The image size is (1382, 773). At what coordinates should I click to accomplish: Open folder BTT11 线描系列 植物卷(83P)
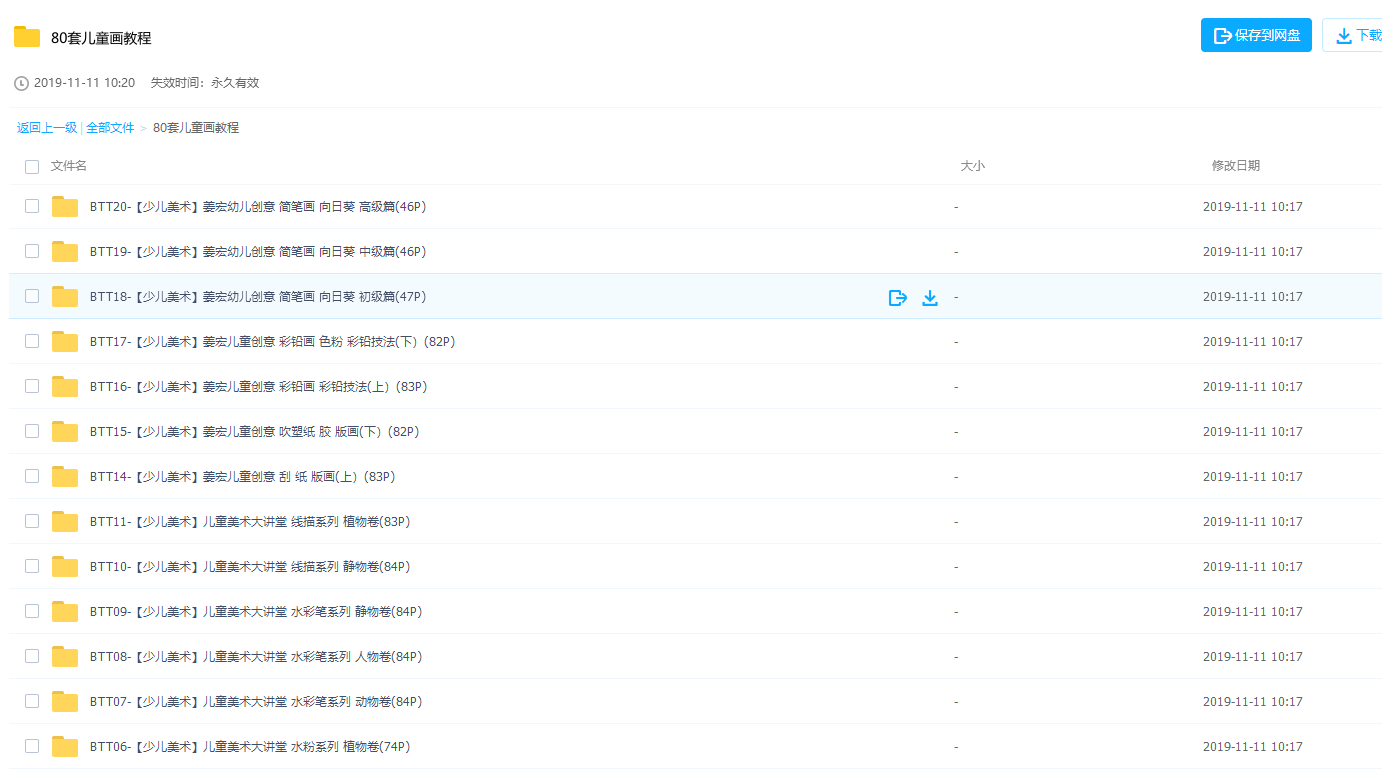(x=250, y=522)
